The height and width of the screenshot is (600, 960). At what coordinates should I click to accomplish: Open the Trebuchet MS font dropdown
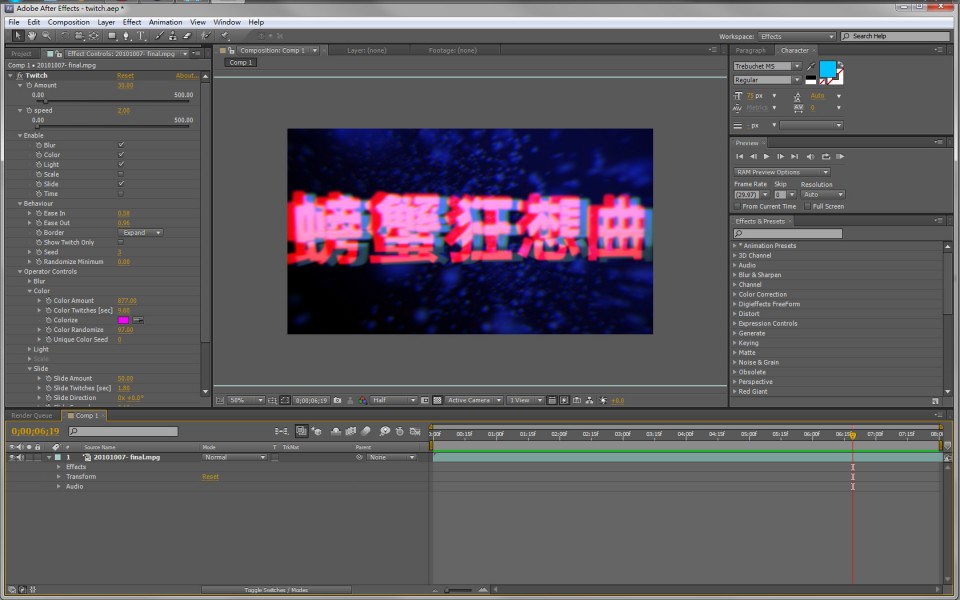tap(797, 66)
